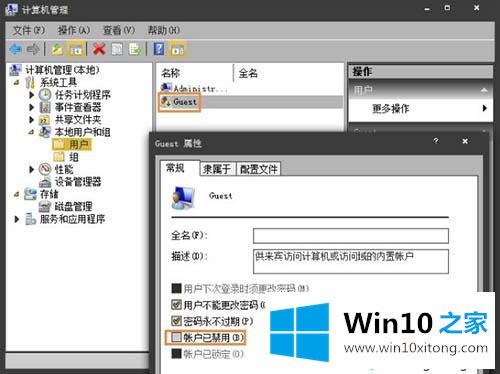The height and width of the screenshot is (374, 500).
Task: Click the 磁盘管理 disk icon
Action: coord(44,207)
